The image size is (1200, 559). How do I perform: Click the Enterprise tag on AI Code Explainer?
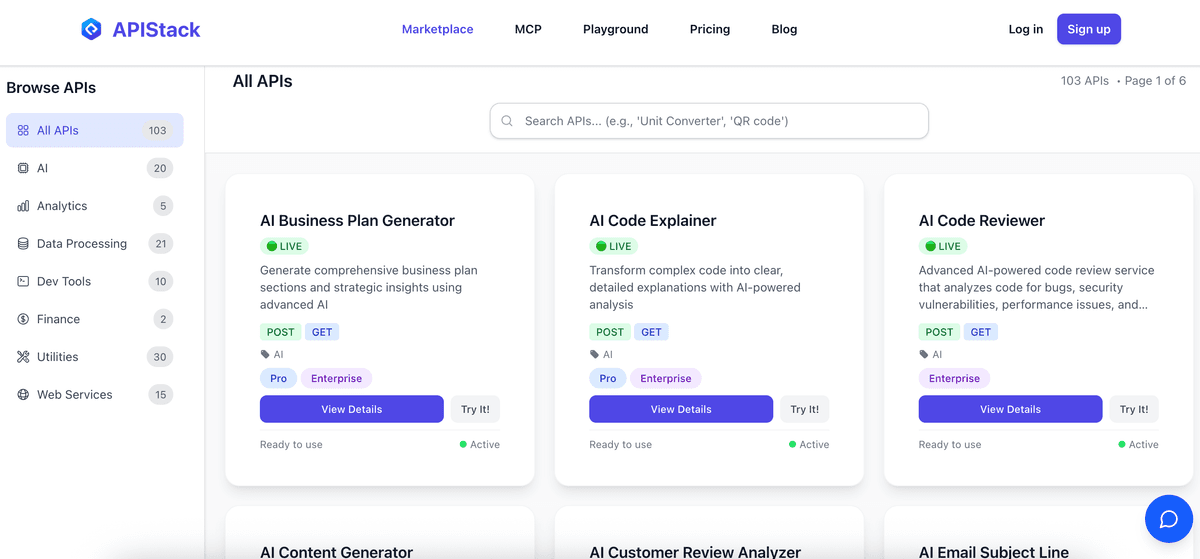(x=666, y=378)
